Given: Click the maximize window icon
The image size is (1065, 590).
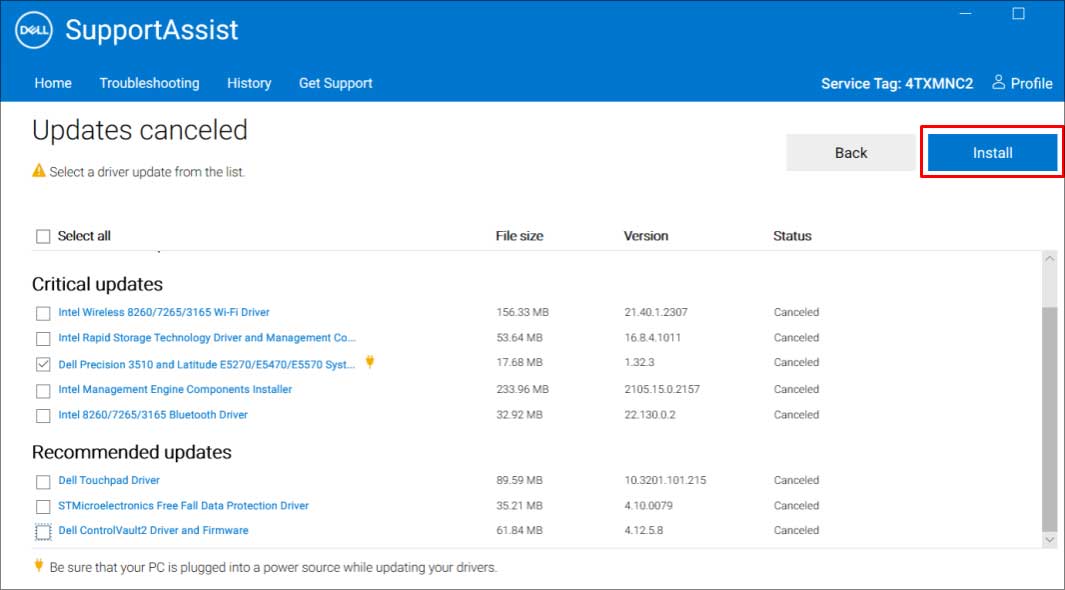Looking at the screenshot, I should point(1018,13).
